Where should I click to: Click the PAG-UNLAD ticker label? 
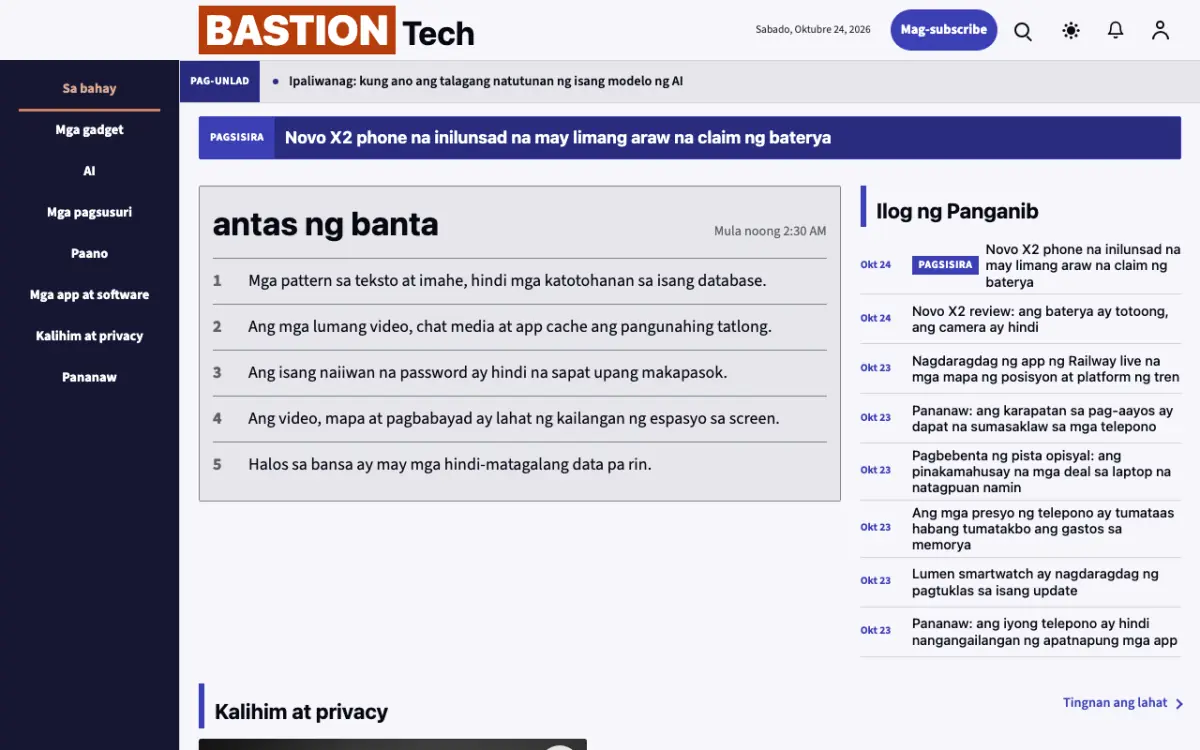coord(220,81)
